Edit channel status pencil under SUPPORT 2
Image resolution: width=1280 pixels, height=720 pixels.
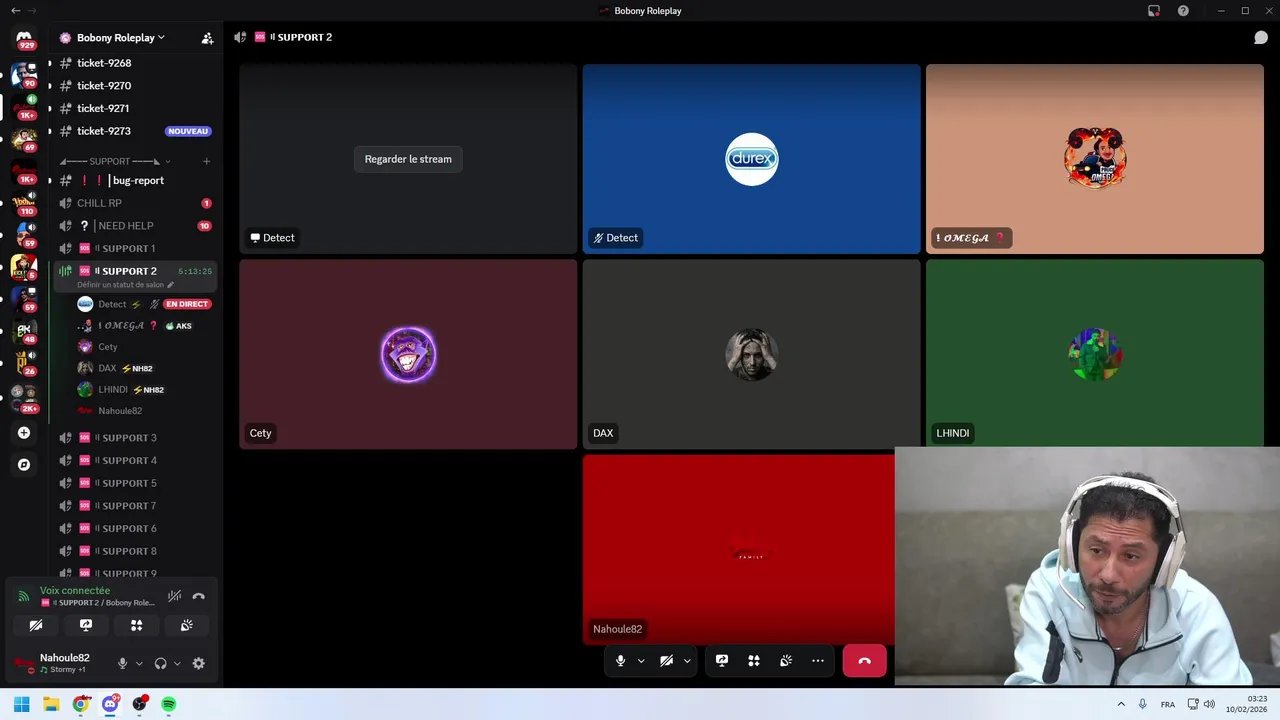[170, 285]
